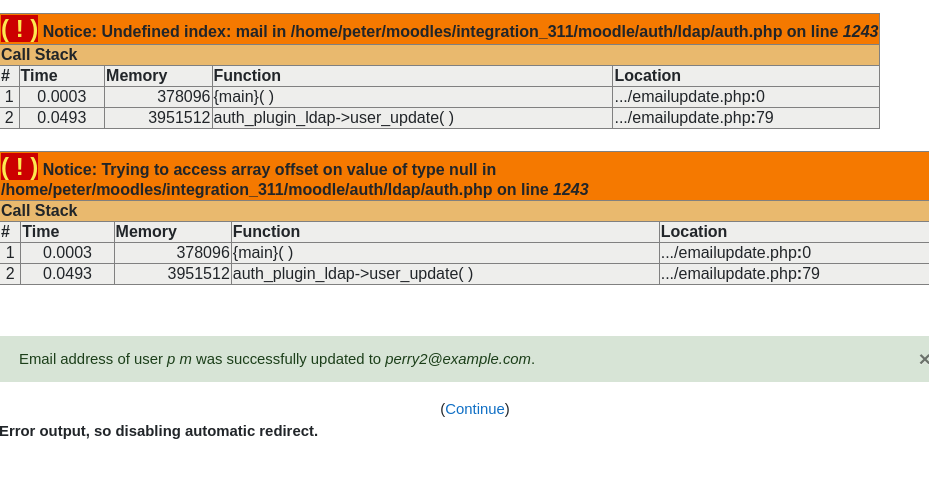Click the Location column header in first table
Viewport: 929px width, 481px height.
(647, 76)
